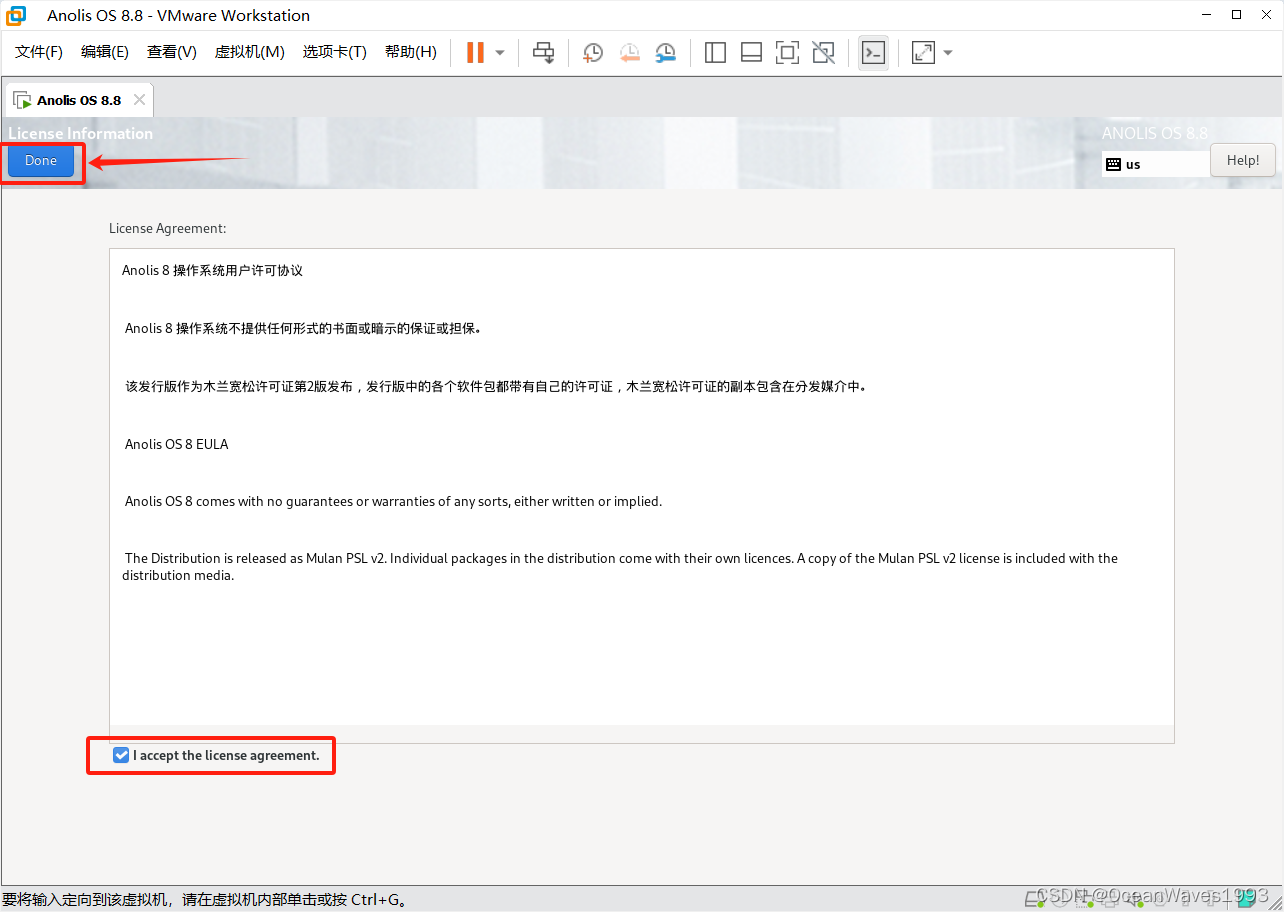Open the 选项卡(T) menu

point(335,52)
